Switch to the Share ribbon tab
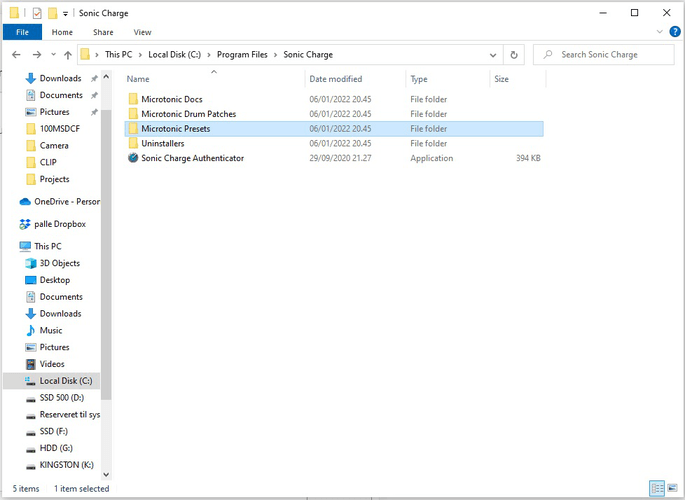This screenshot has width=685, height=500. click(x=103, y=32)
